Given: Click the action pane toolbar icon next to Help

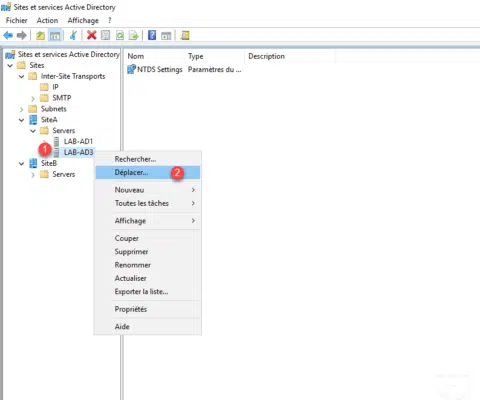Looking at the screenshot, I should 166,35.
